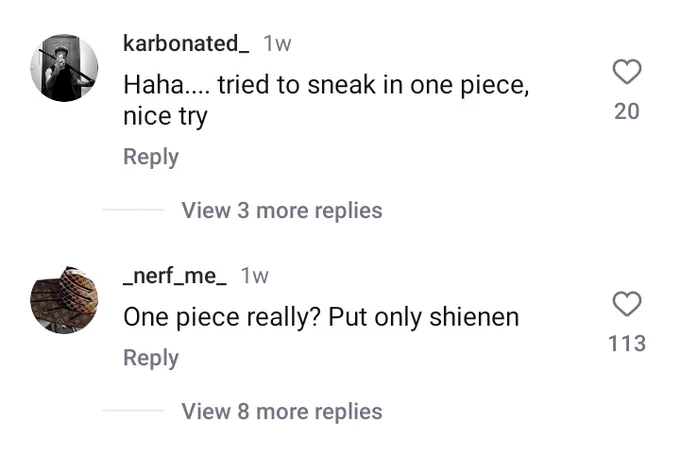This screenshot has width=680, height=455.
Task: Select the 'One piece really?' comment text
Action: 222,317
